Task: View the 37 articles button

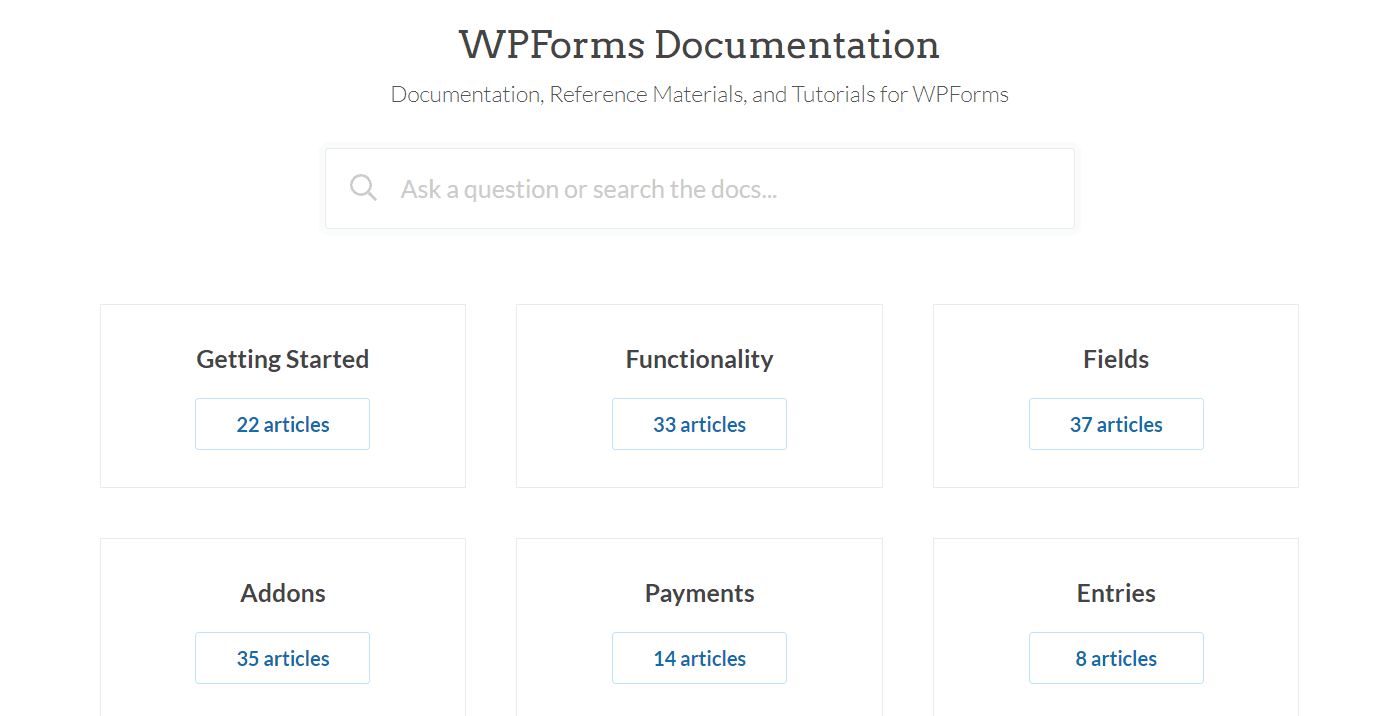Action: (1116, 424)
